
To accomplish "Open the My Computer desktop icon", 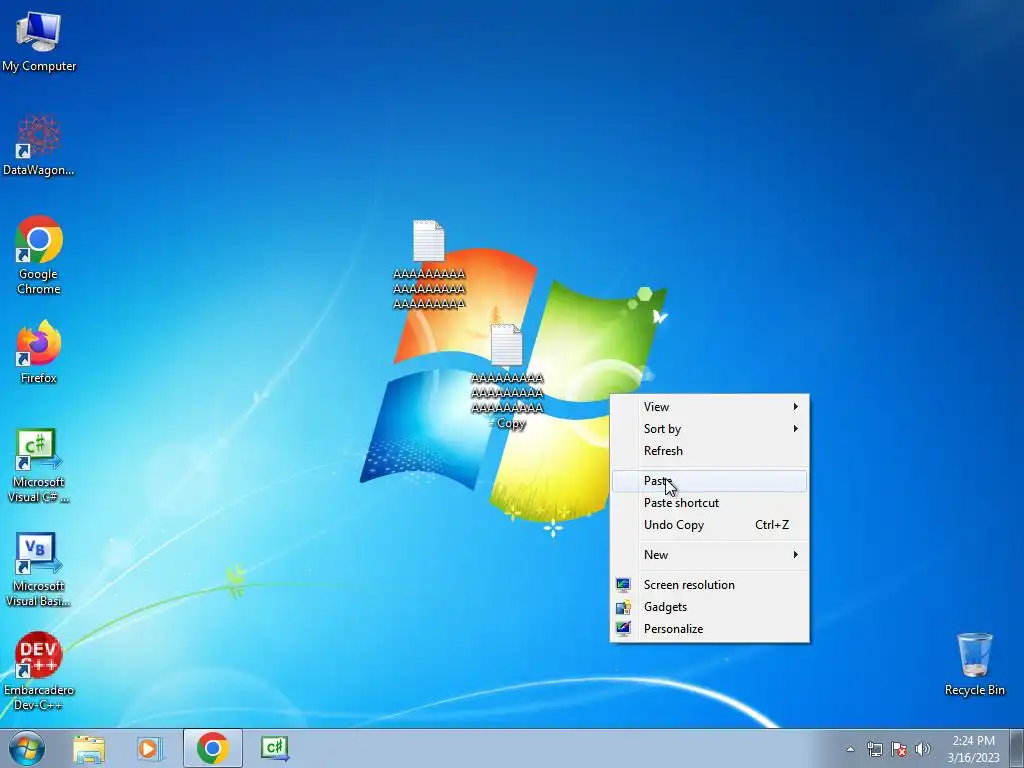I will point(39,42).
